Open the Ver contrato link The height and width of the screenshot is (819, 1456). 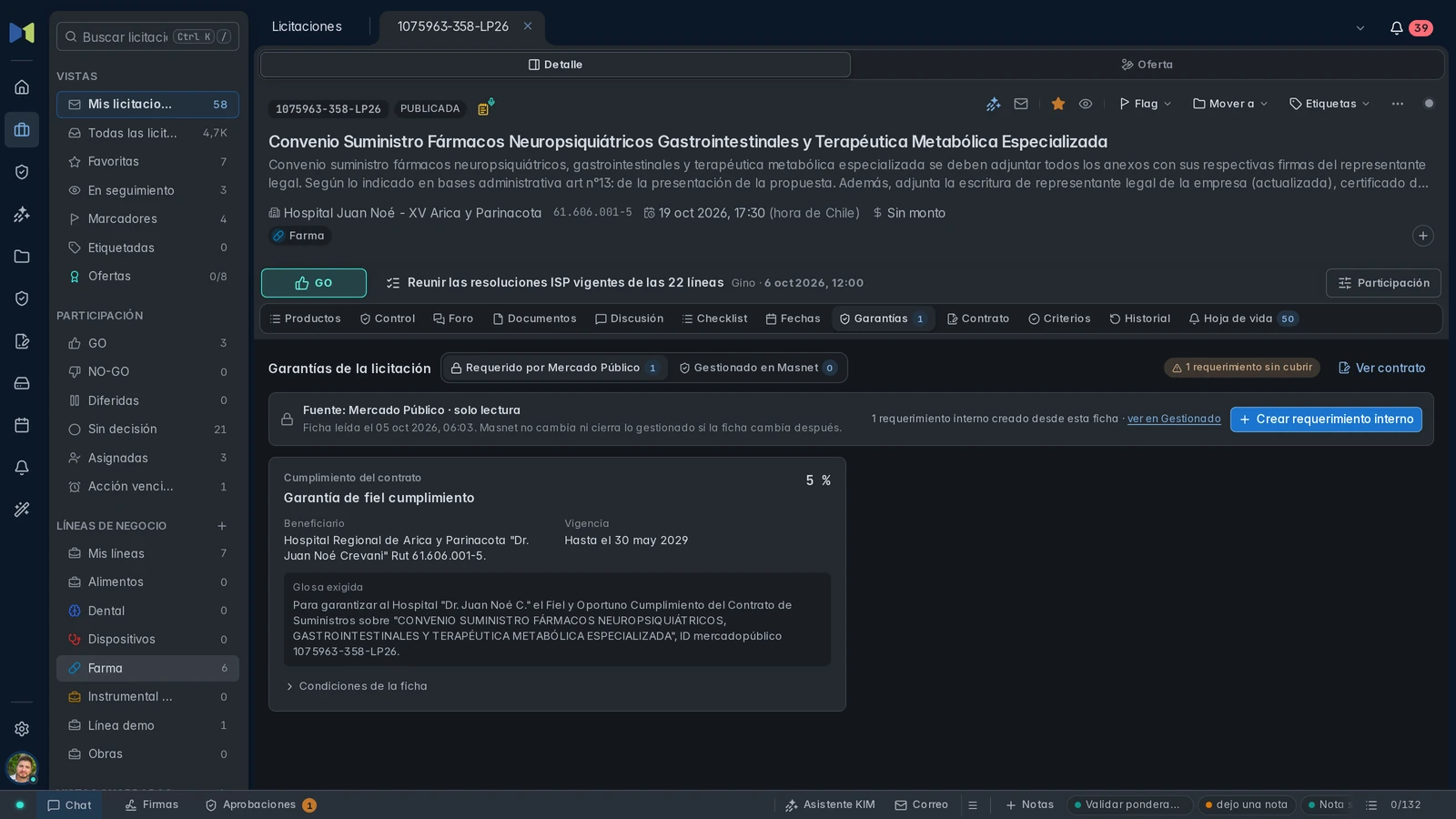tap(1382, 368)
